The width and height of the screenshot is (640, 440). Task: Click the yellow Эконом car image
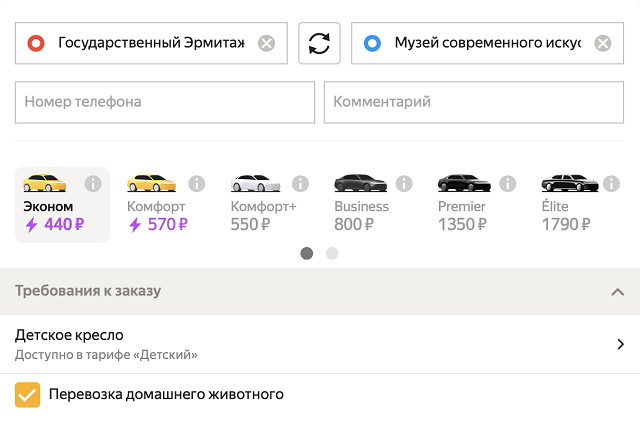click(44, 183)
